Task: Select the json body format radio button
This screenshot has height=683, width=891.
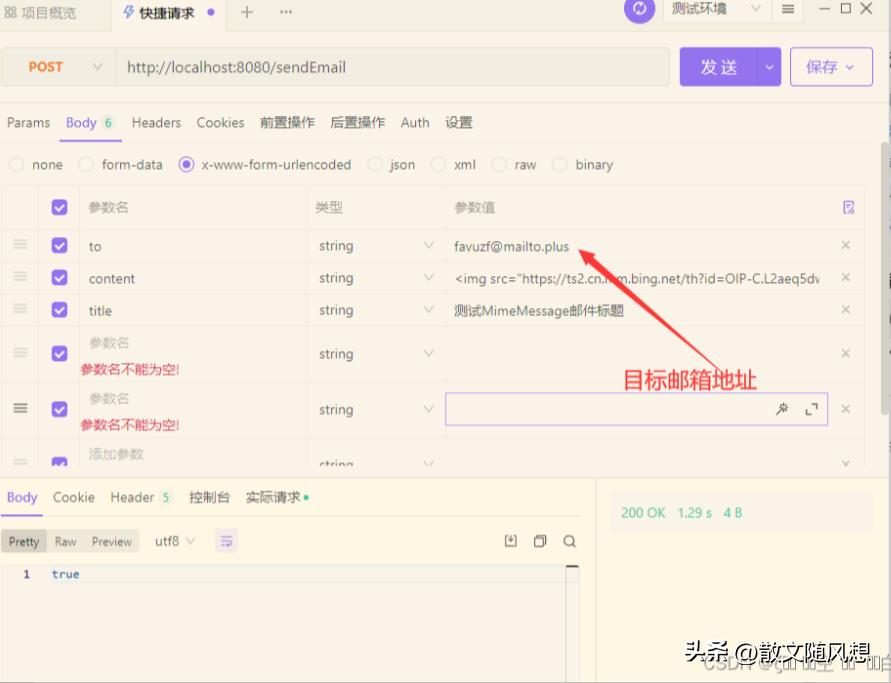Action: tap(377, 164)
